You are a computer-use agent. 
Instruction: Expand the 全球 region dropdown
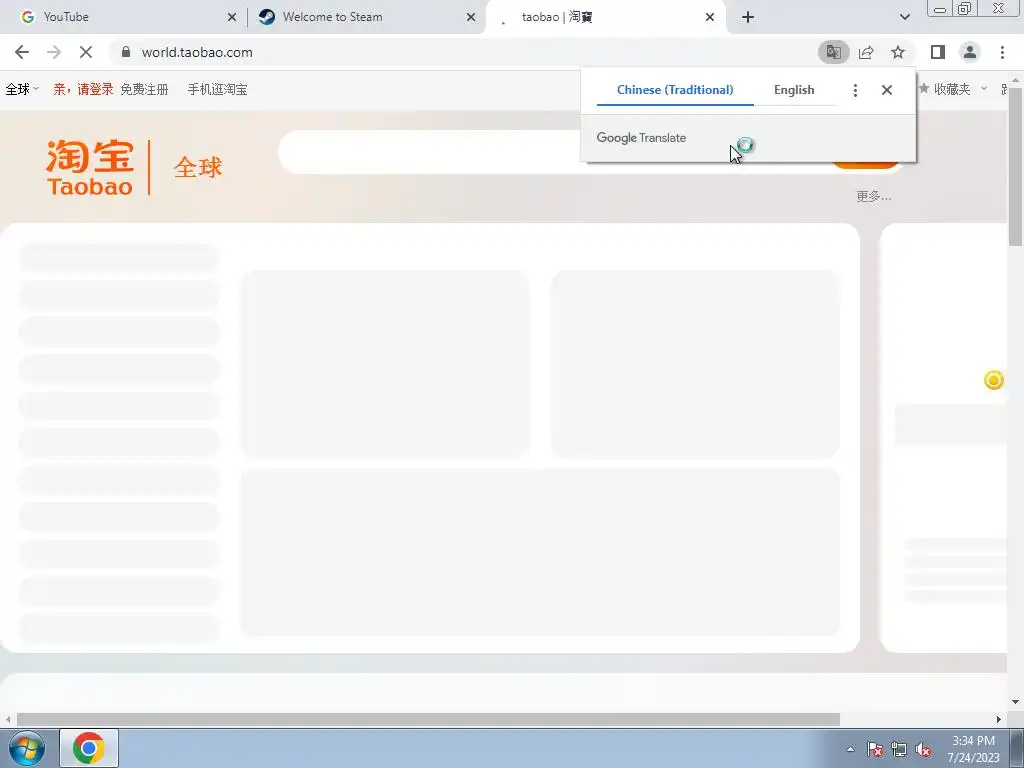pos(22,89)
